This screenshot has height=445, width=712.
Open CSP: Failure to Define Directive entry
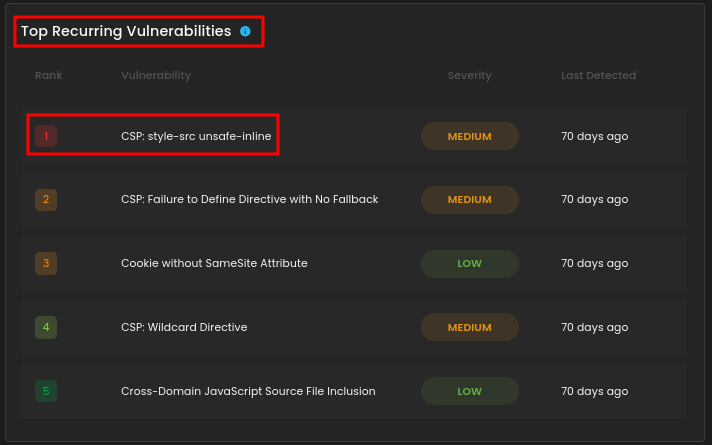[x=249, y=200]
